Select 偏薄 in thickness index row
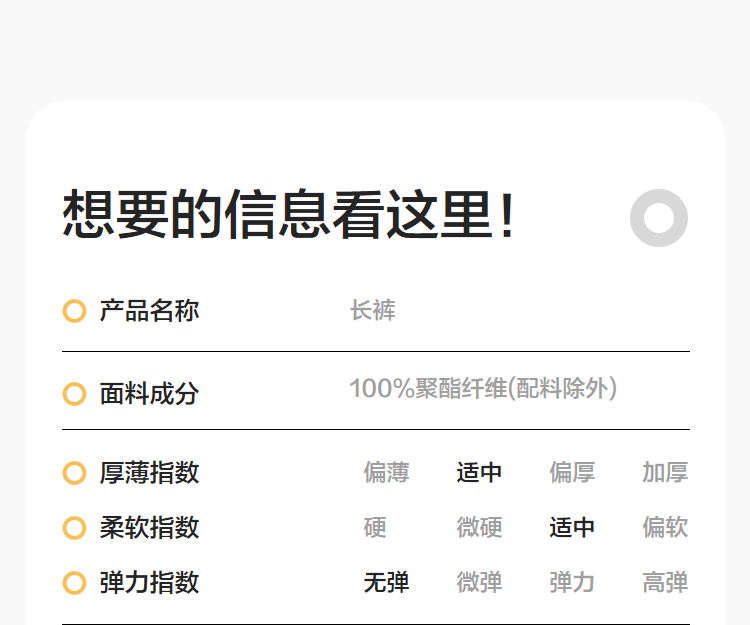The height and width of the screenshot is (625, 750). [x=386, y=473]
